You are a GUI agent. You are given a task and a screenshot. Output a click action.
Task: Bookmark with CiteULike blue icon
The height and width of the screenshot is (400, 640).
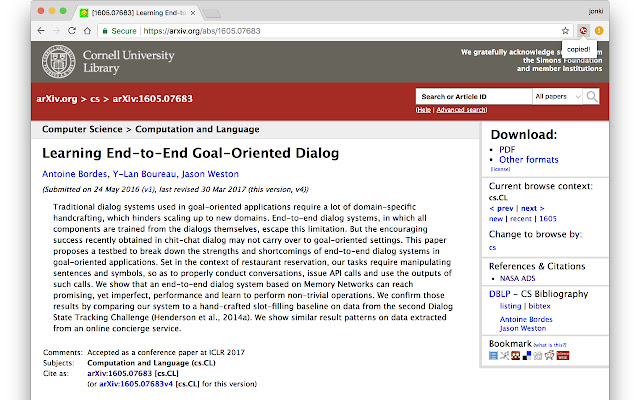click(x=493, y=356)
